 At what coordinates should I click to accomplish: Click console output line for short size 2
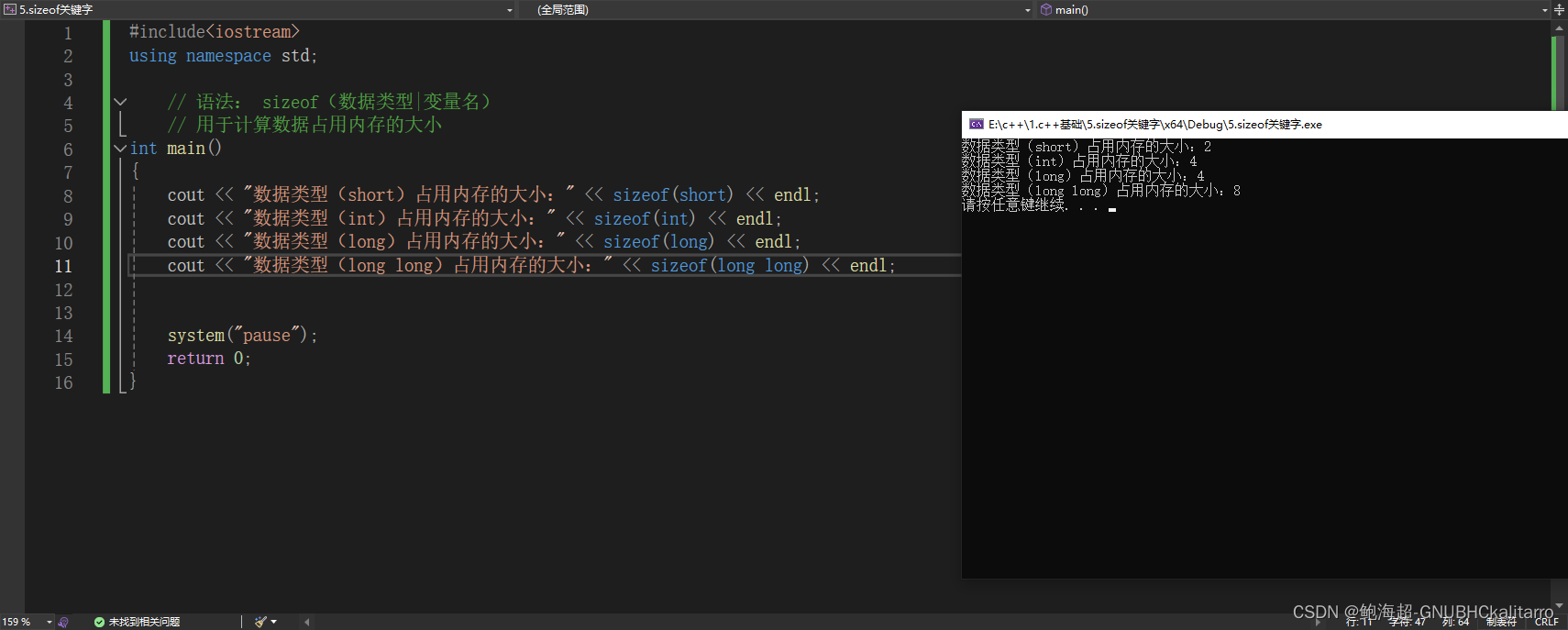coord(1087,147)
